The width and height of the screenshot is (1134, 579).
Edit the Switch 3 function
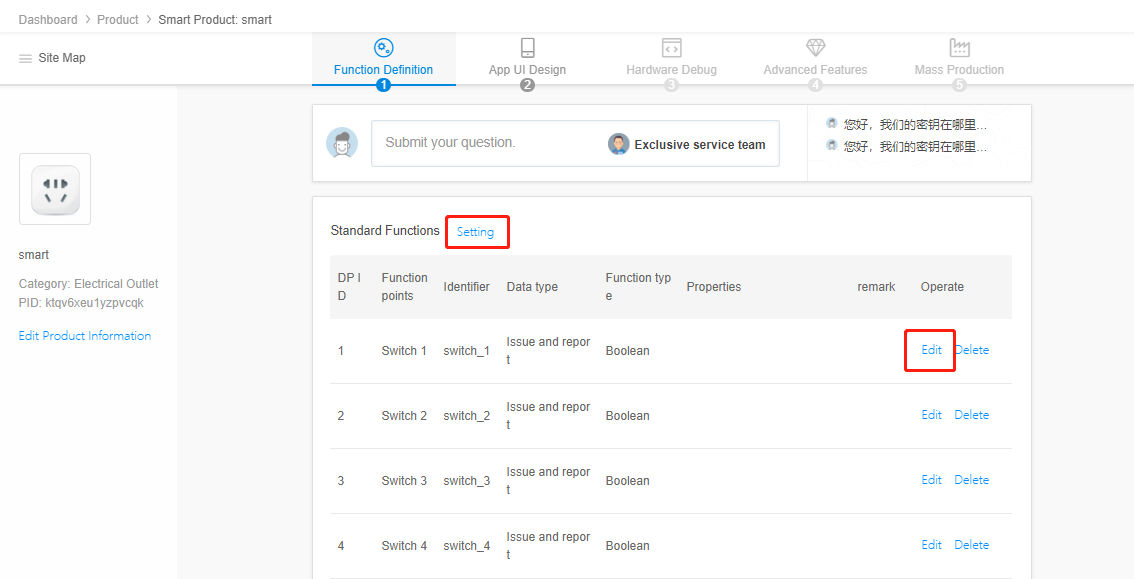coord(931,480)
